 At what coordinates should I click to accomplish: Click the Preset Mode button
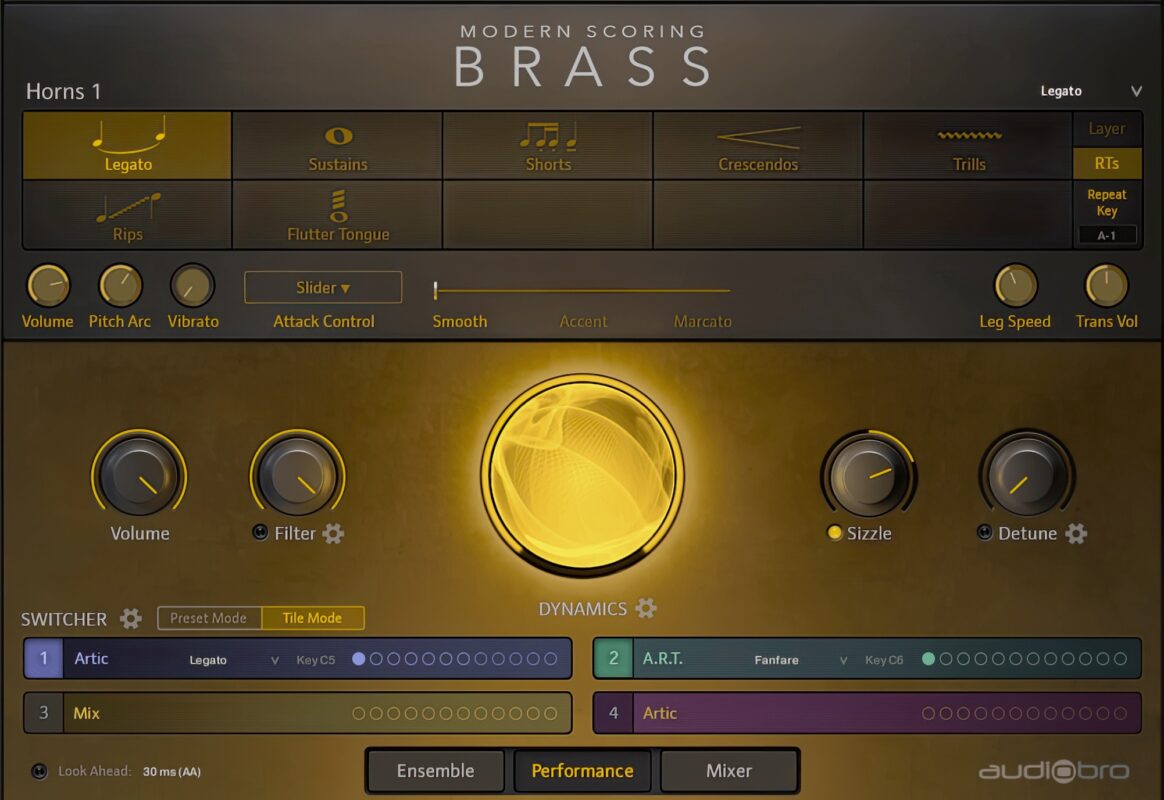pyautogui.click(x=209, y=618)
